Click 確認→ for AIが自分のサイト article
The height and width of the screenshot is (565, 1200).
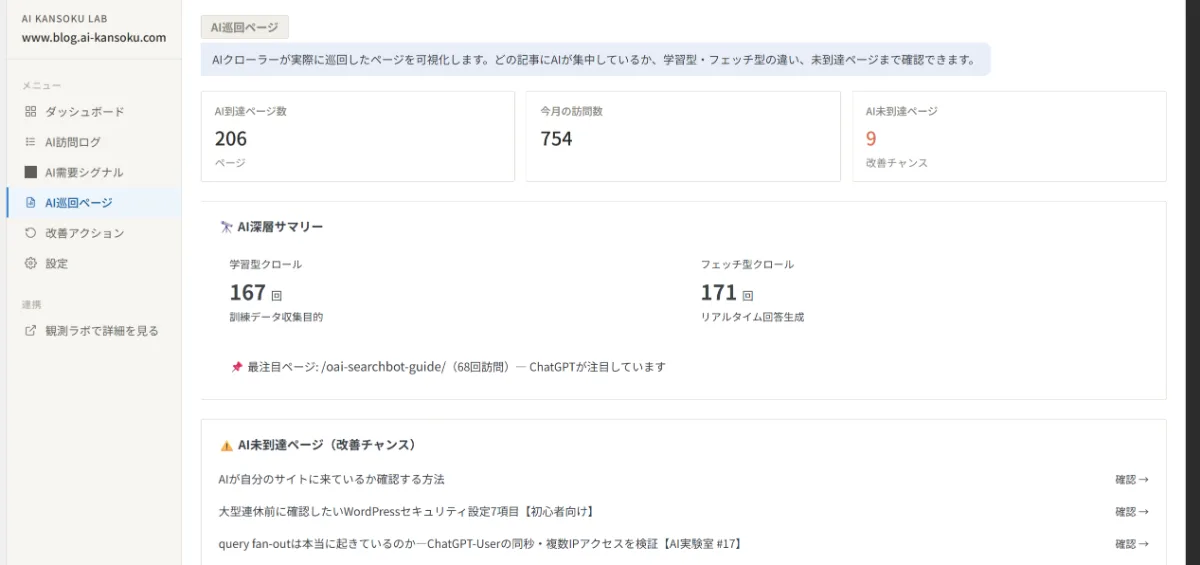1132,480
